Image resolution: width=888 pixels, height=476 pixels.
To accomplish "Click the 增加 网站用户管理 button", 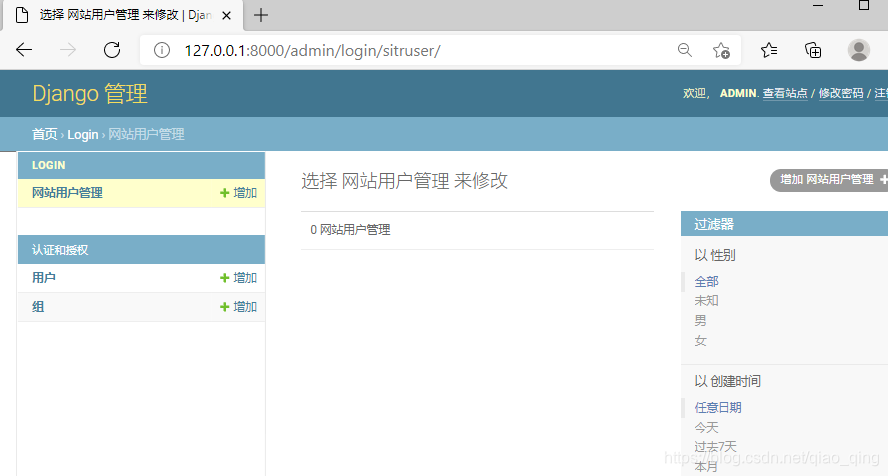I will 829,180.
